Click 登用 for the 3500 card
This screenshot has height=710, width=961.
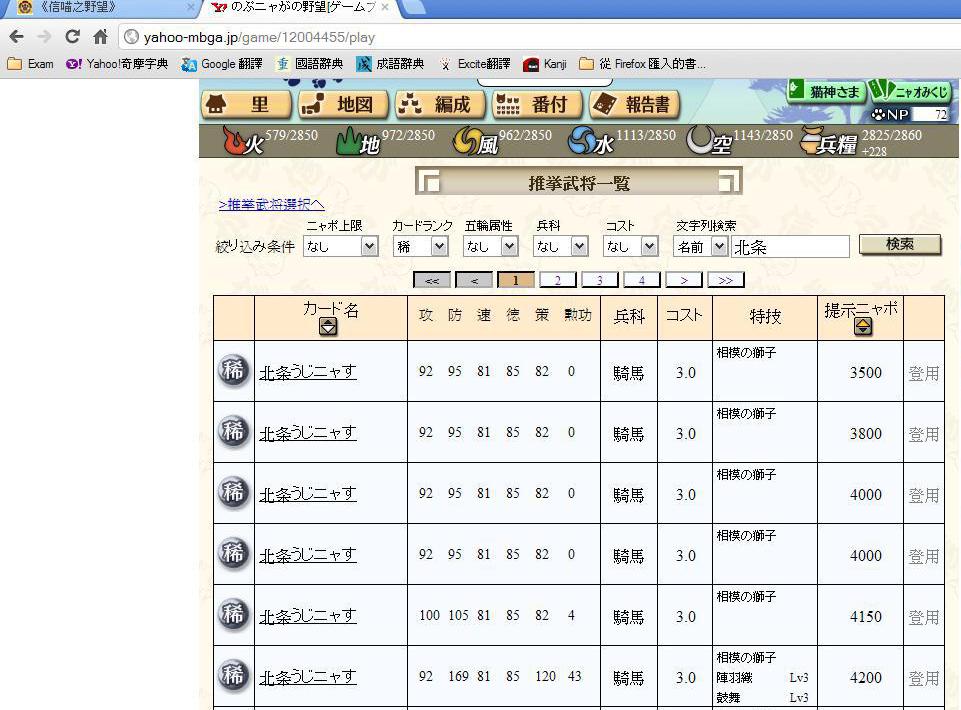pos(924,373)
